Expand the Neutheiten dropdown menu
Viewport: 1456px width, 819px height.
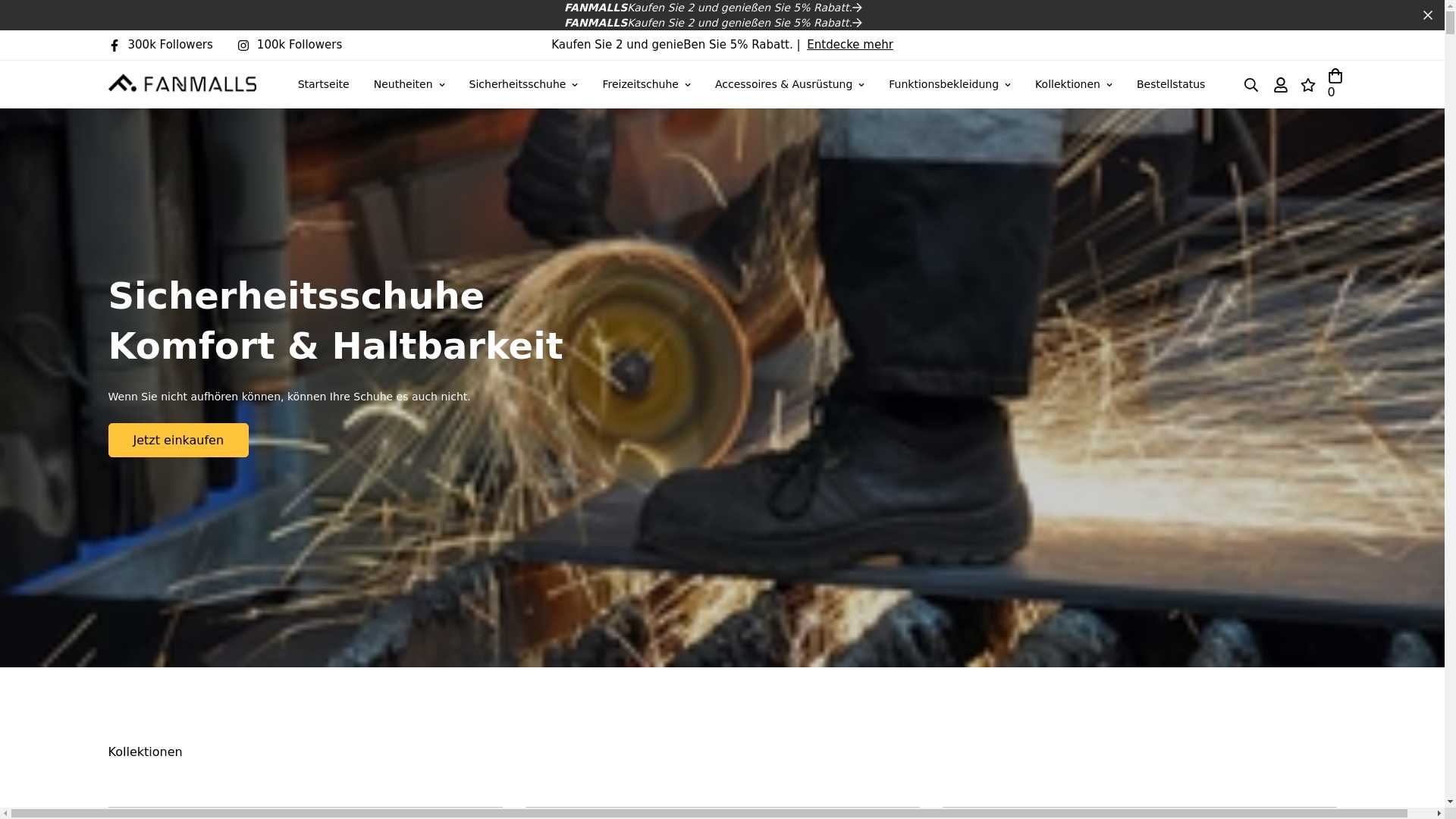tap(409, 84)
